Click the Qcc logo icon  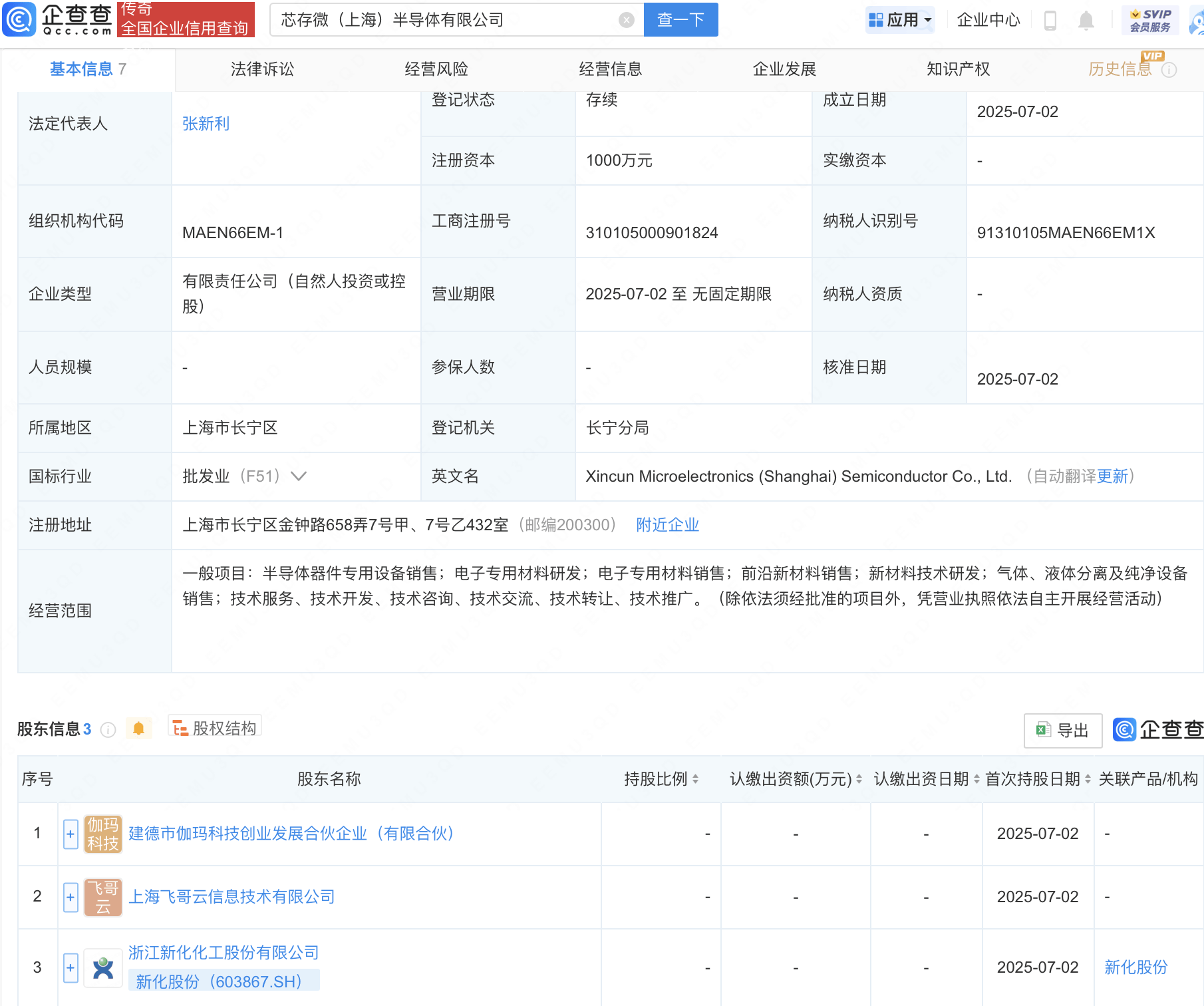[x=20, y=20]
